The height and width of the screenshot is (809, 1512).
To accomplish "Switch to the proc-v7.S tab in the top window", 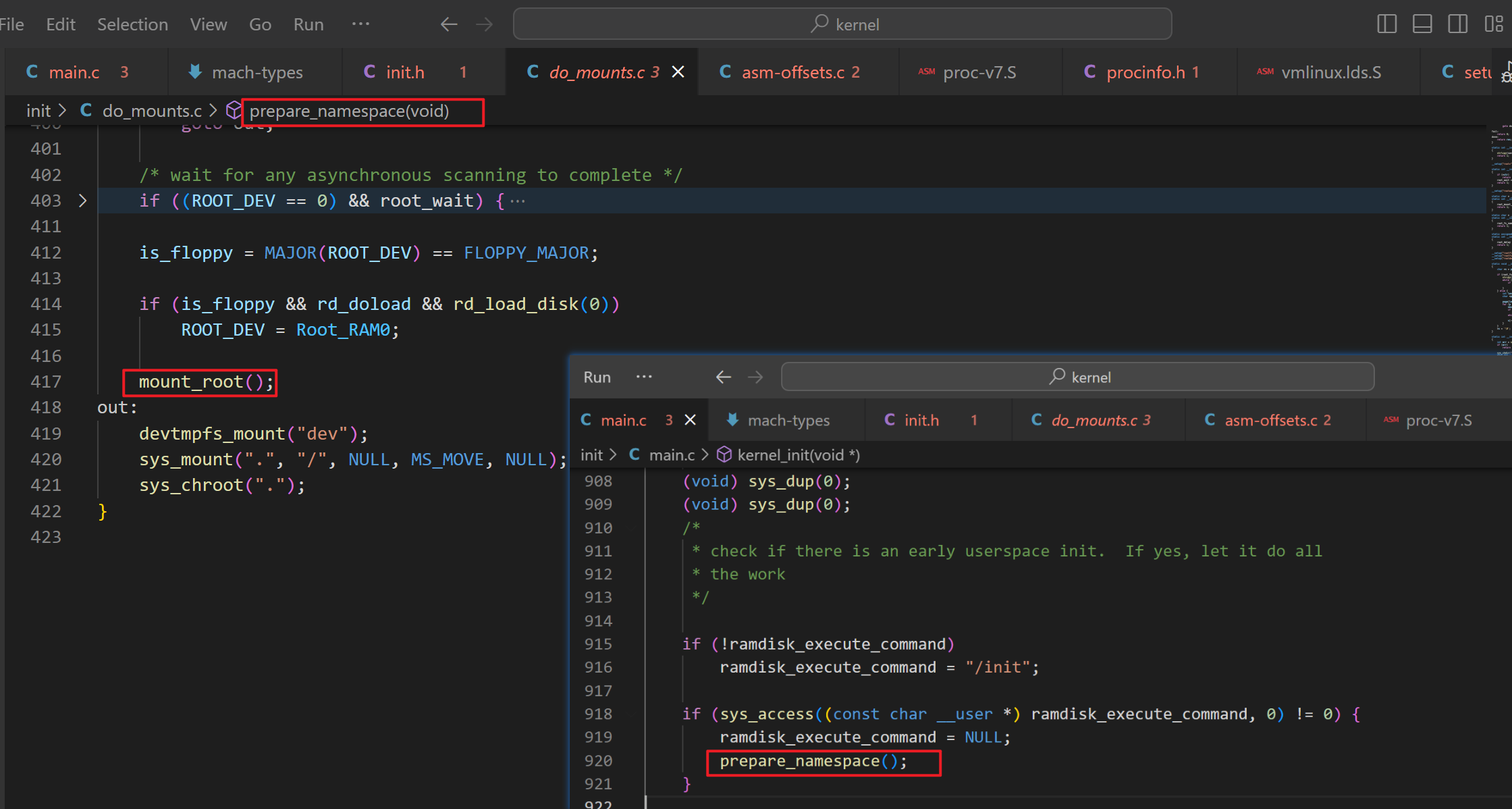I will 979,72.
